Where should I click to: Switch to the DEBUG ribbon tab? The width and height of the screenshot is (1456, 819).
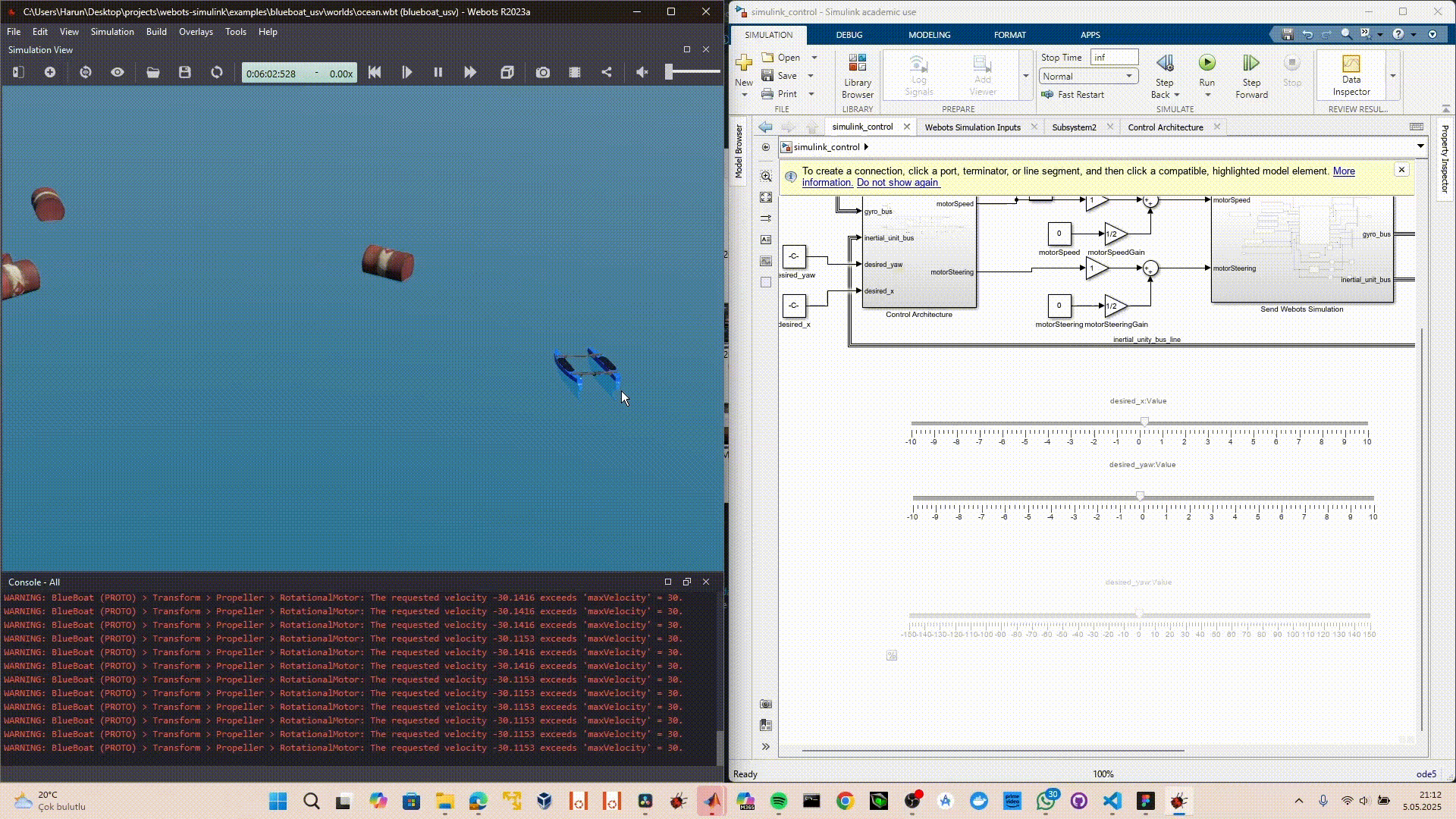[849, 35]
